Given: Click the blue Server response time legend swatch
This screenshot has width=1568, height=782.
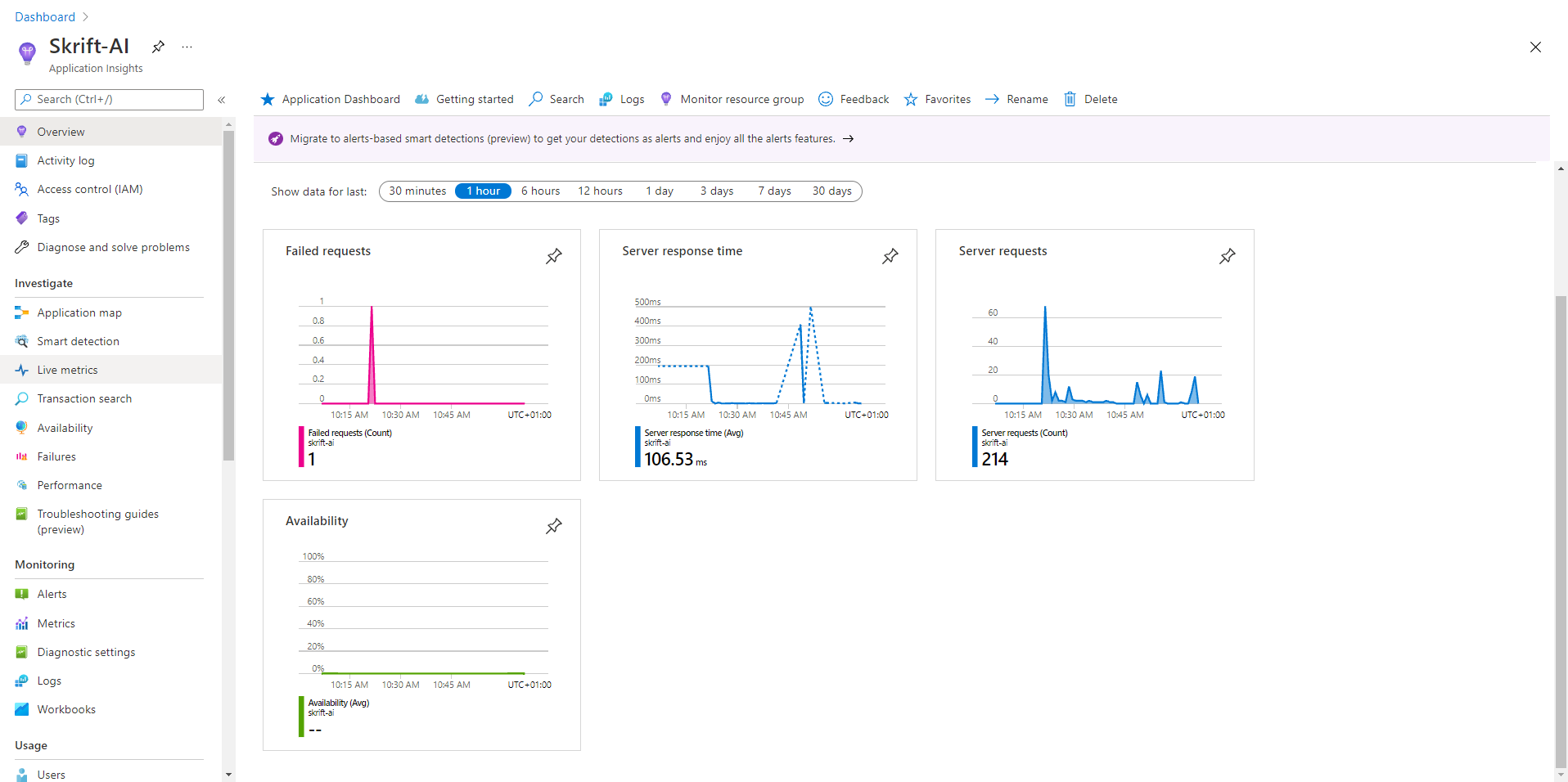Looking at the screenshot, I should pyautogui.click(x=638, y=447).
